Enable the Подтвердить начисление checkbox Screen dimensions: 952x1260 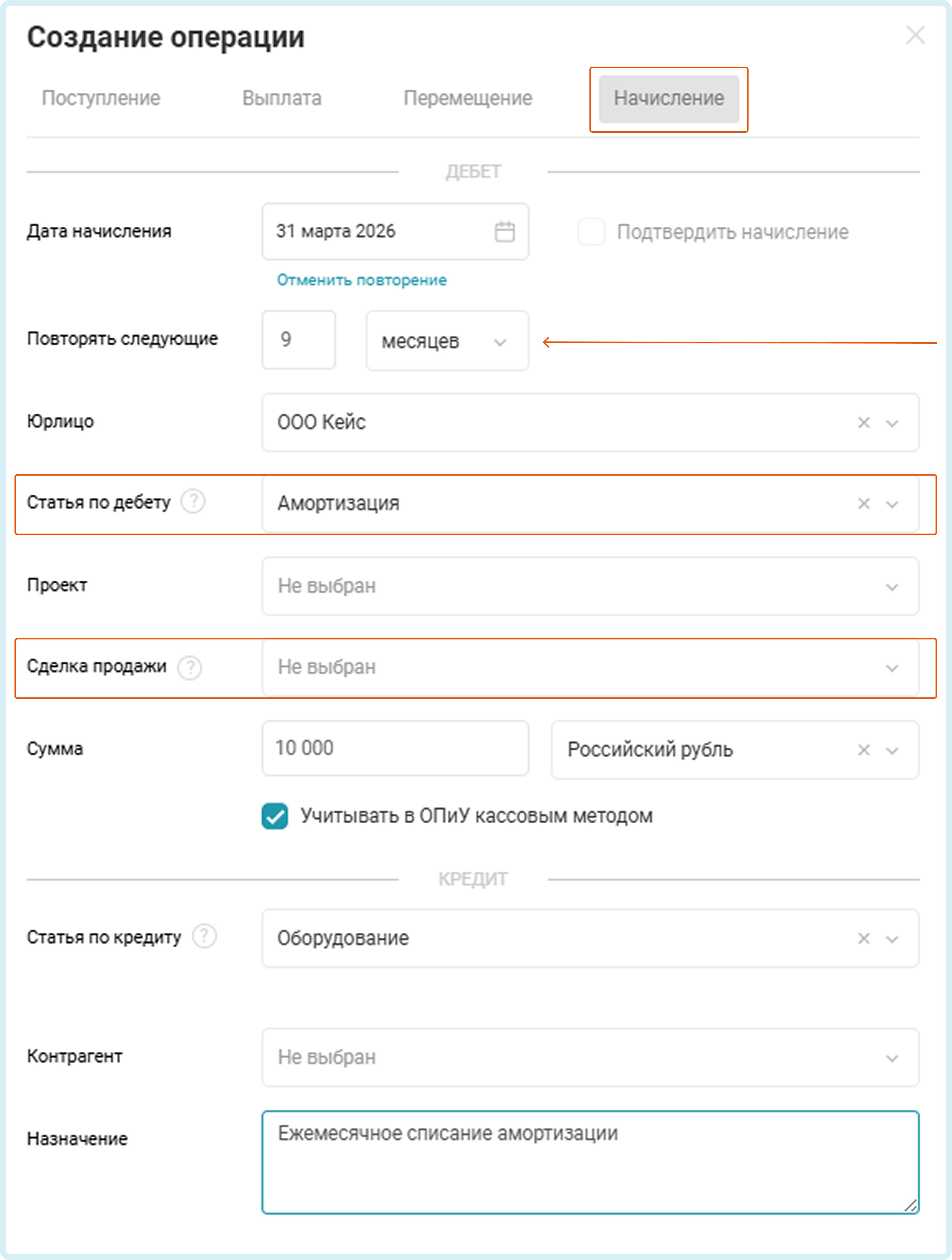591,232
